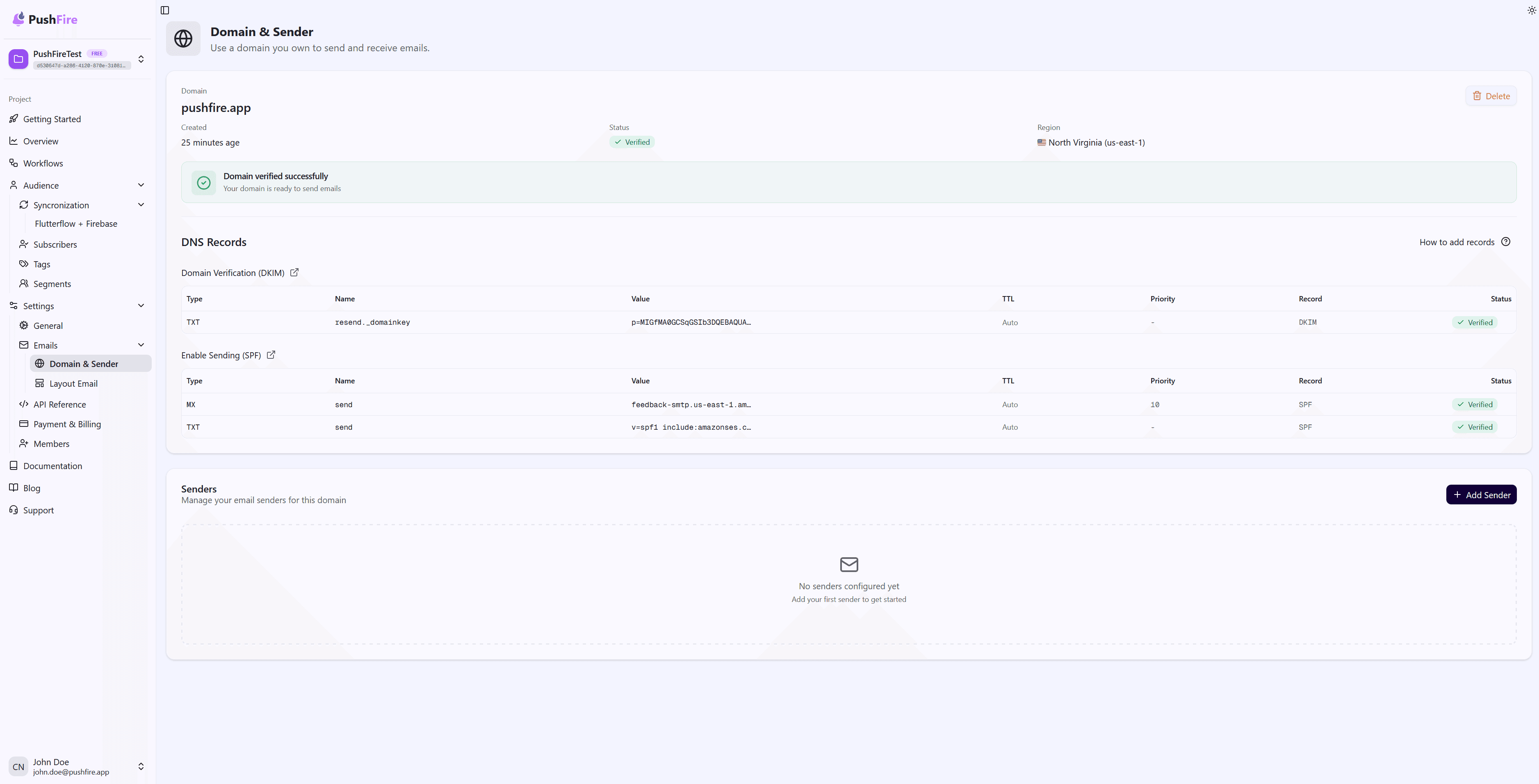Open the DKIM external link icon

point(294,273)
